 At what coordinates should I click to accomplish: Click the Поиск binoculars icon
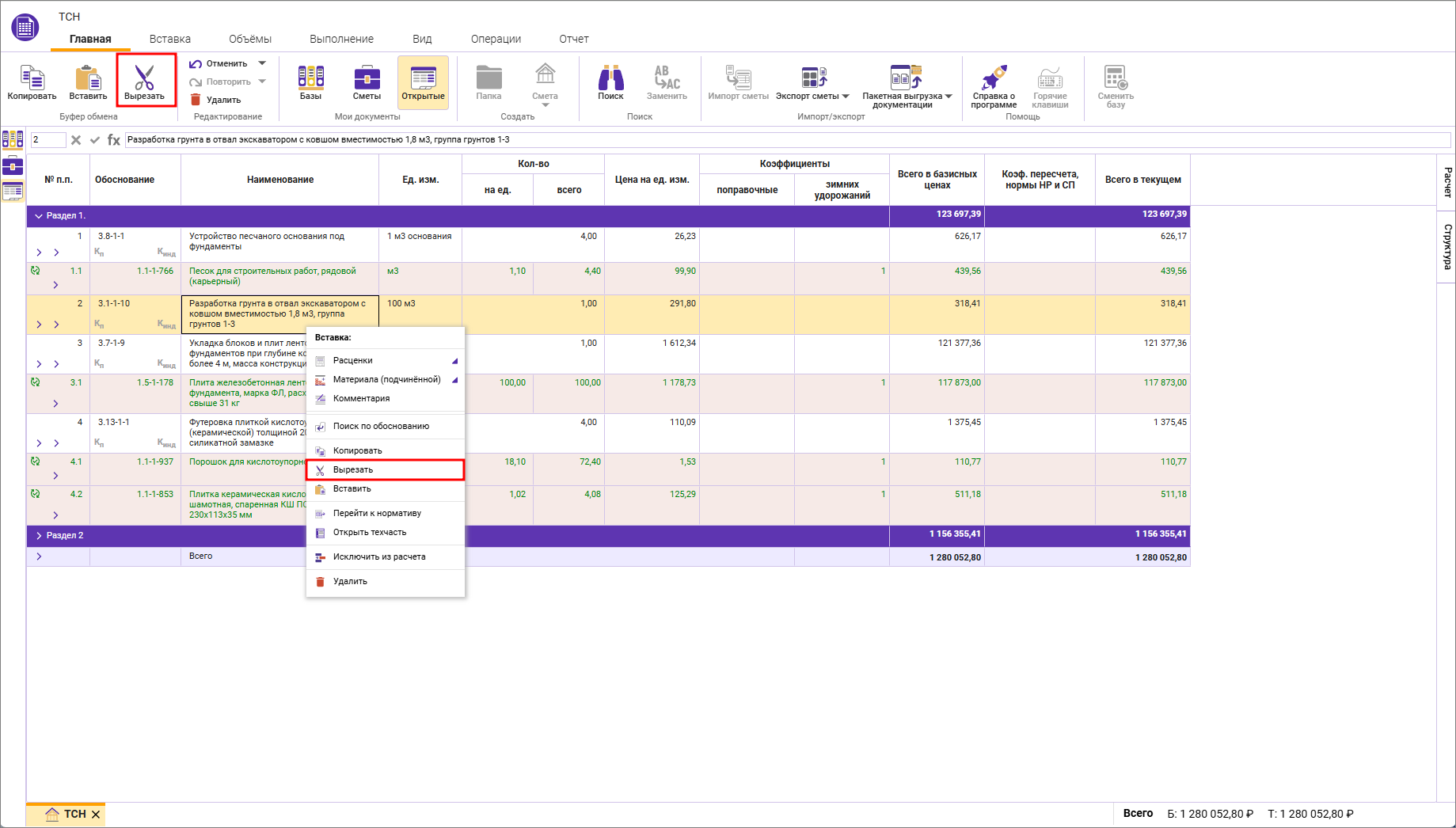(x=610, y=78)
